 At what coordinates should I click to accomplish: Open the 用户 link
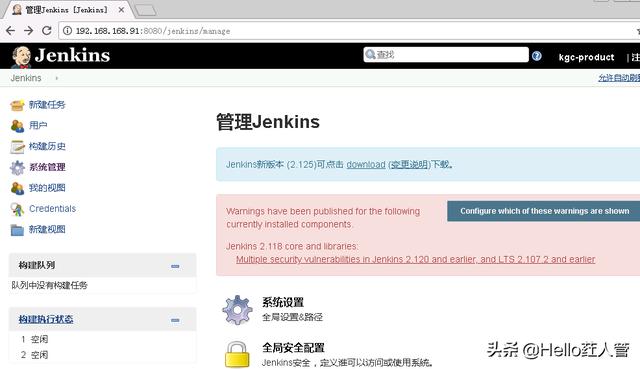(38, 125)
